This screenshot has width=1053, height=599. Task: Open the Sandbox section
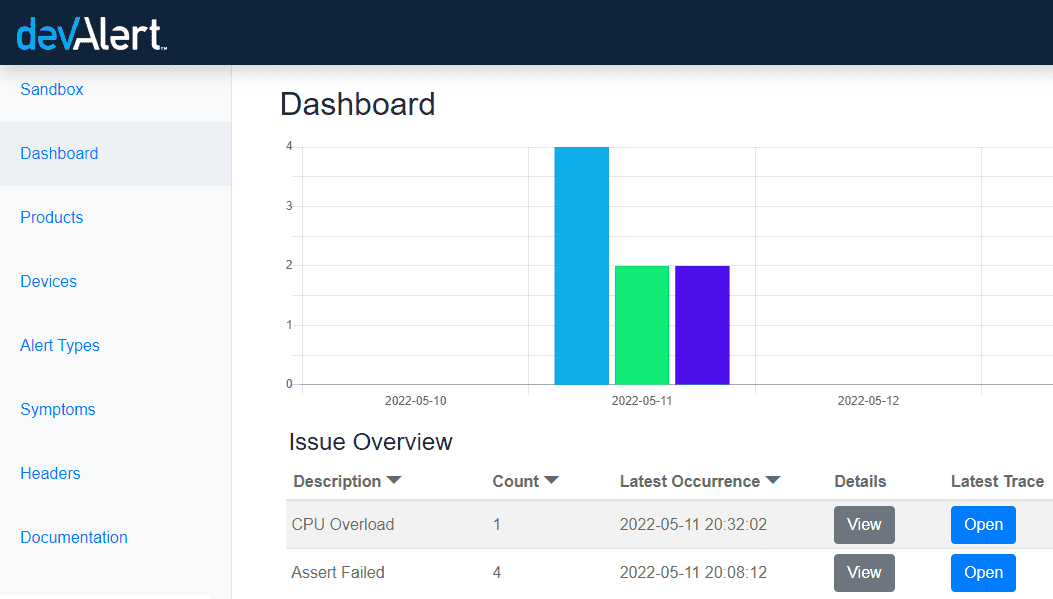51,89
